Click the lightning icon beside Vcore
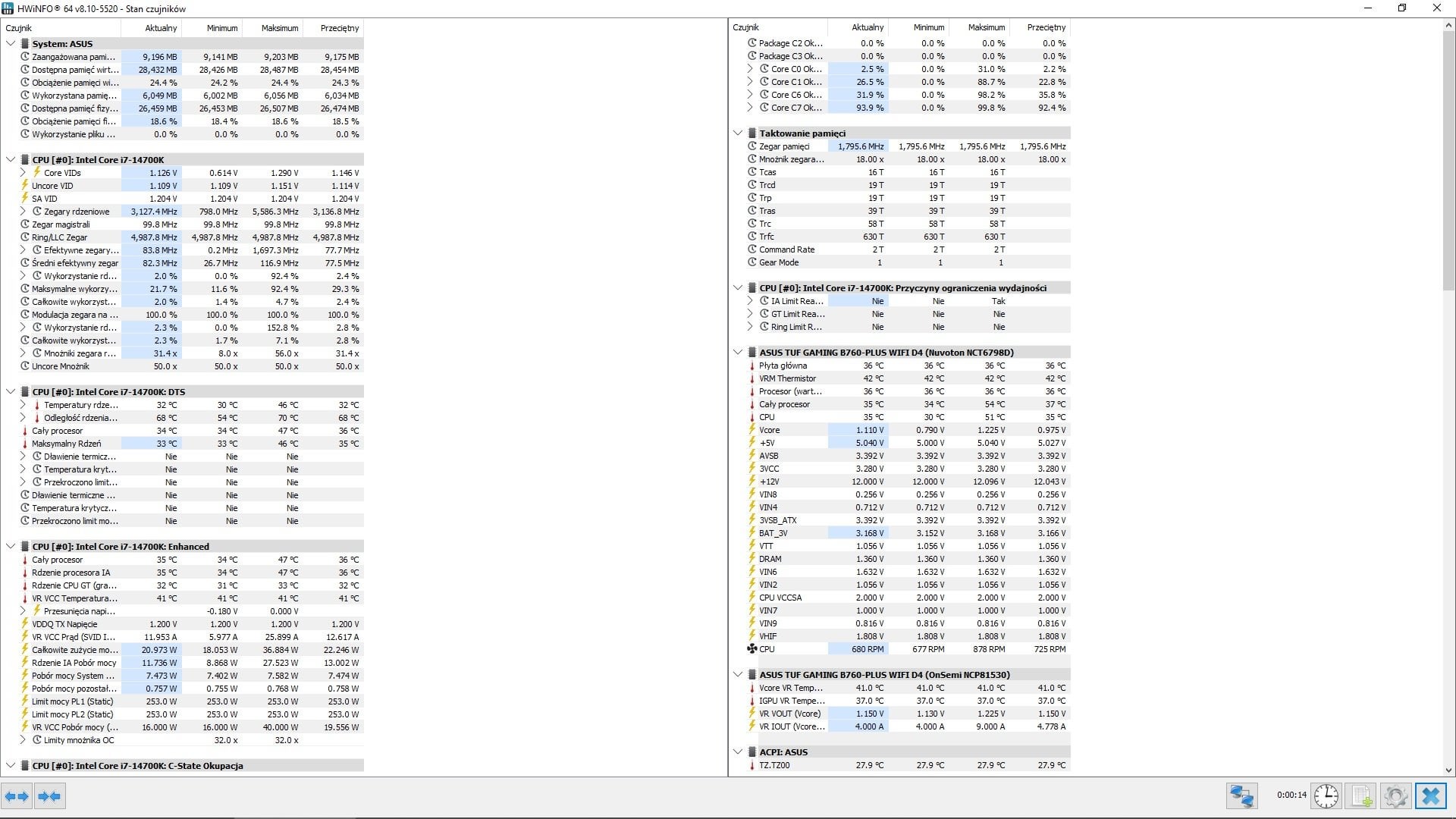Screen dimensions: 1456x819 pos(752,430)
